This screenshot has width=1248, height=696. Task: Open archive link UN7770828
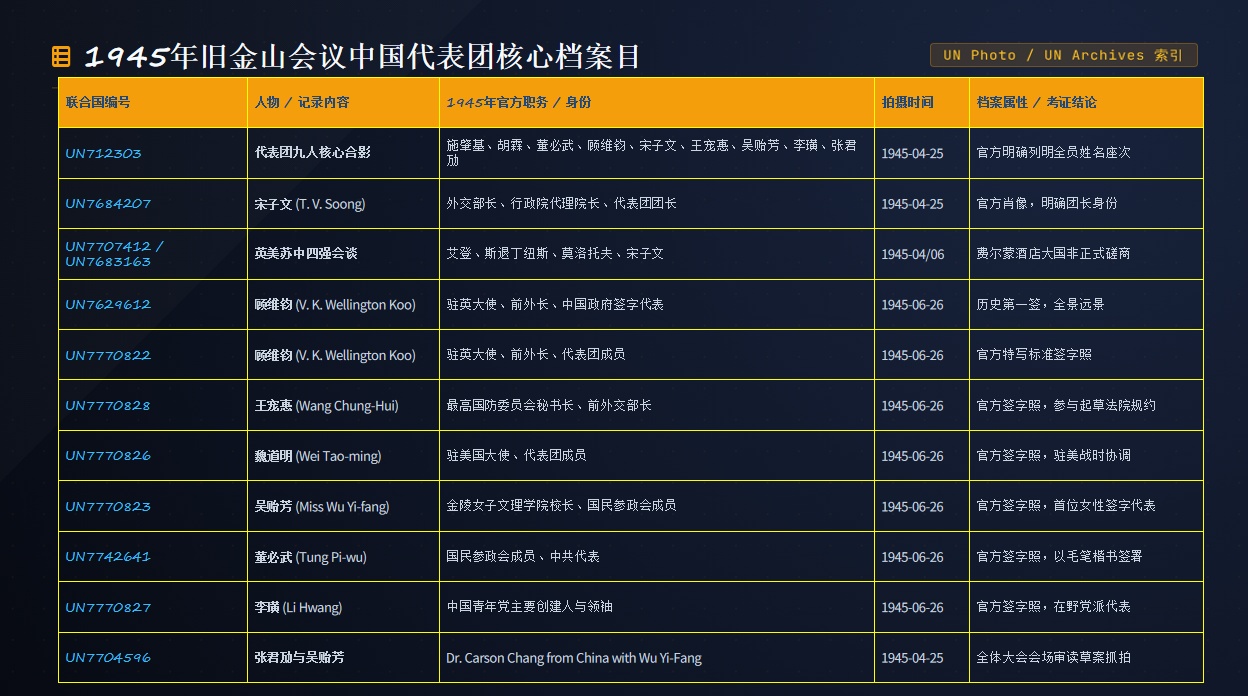point(108,405)
